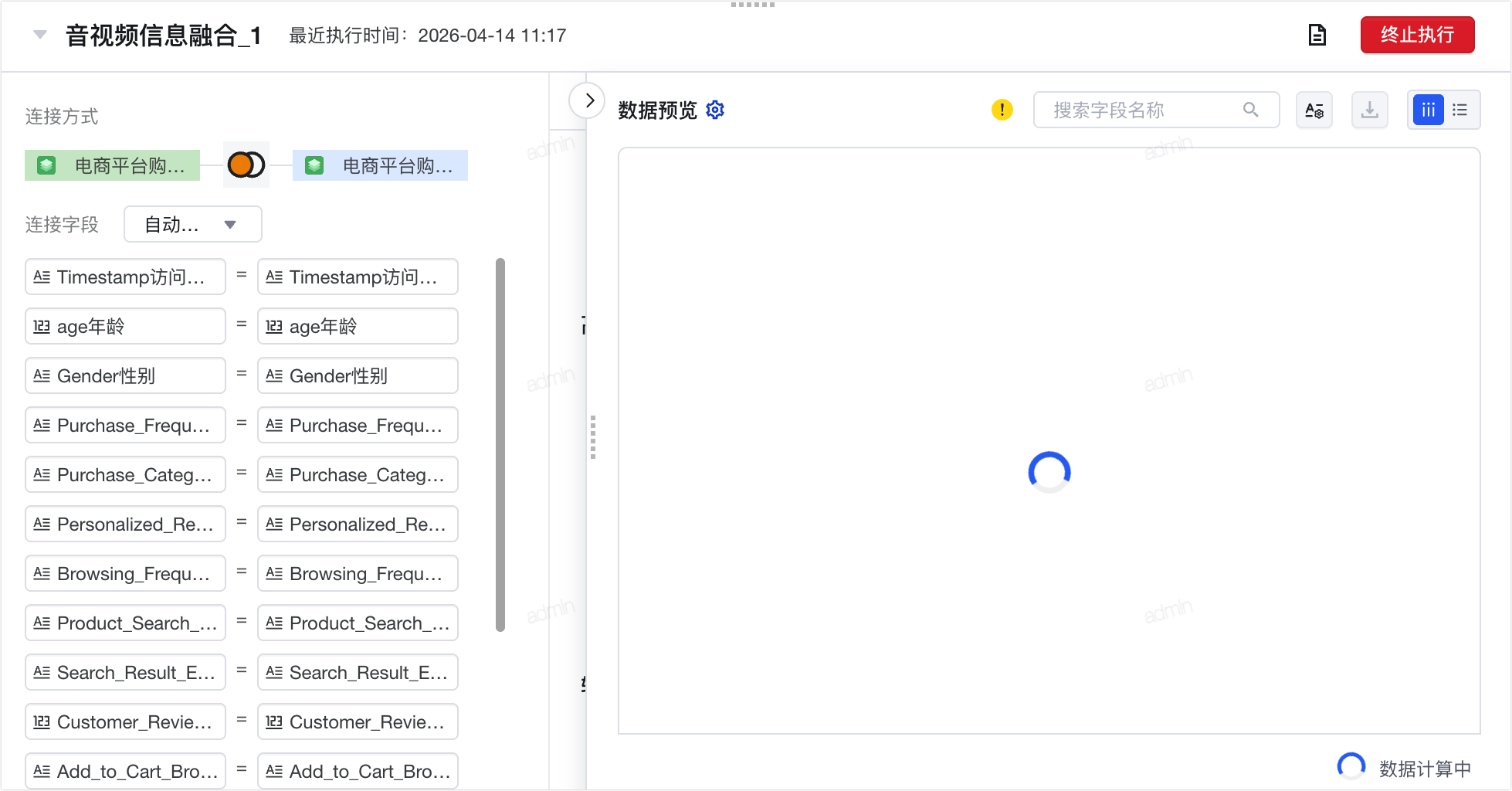This screenshot has height=791, width=1512.
Task: Click left Add_to_Cart_Bro field
Action: 125,771
